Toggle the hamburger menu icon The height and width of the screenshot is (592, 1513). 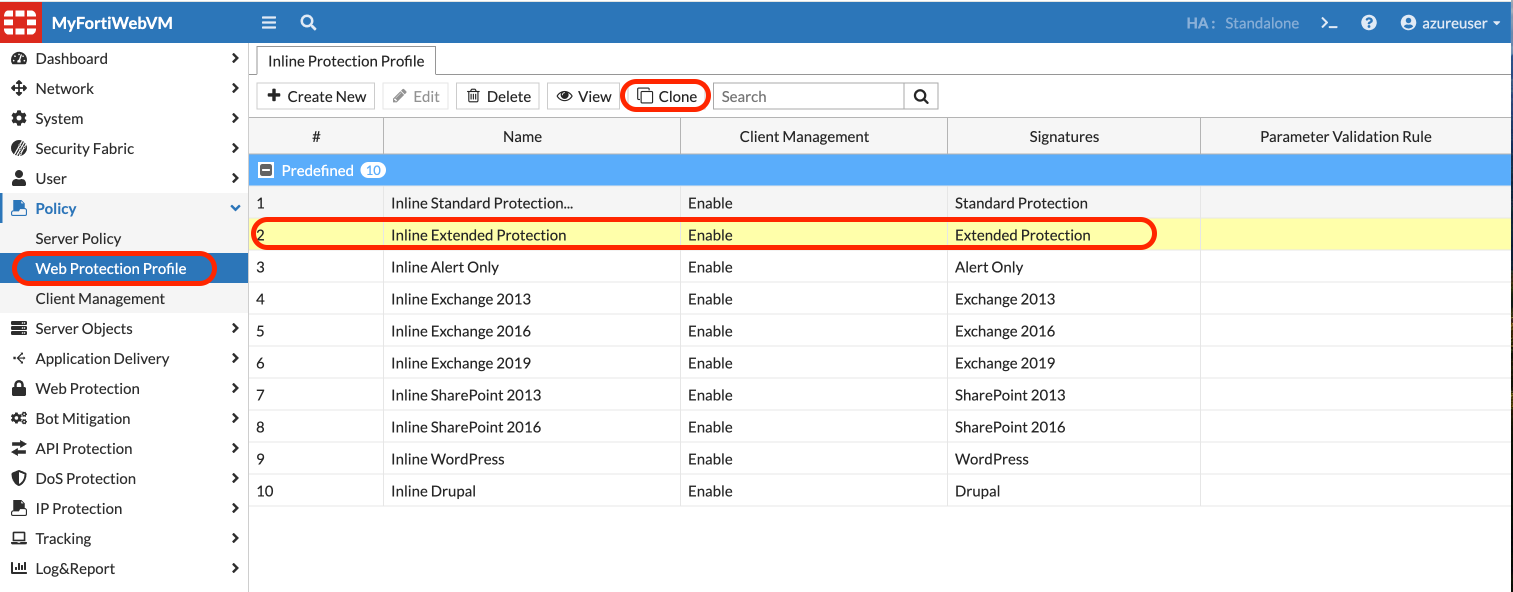[269, 22]
